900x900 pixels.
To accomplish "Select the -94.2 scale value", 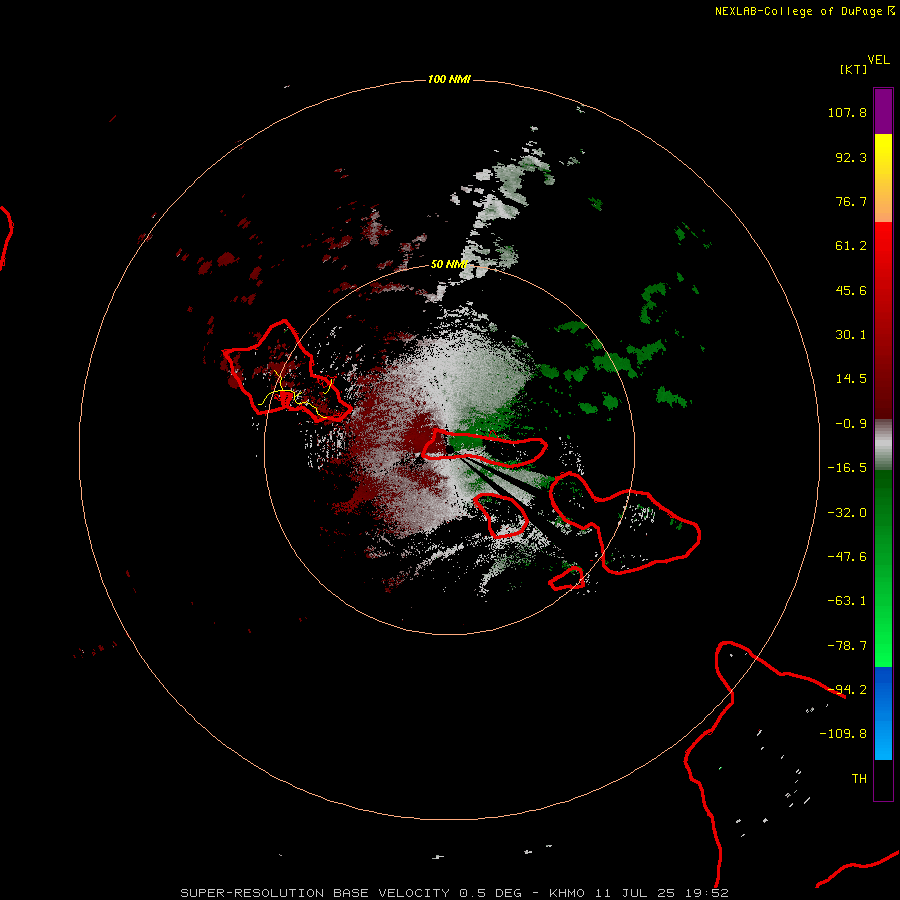I will [x=847, y=690].
